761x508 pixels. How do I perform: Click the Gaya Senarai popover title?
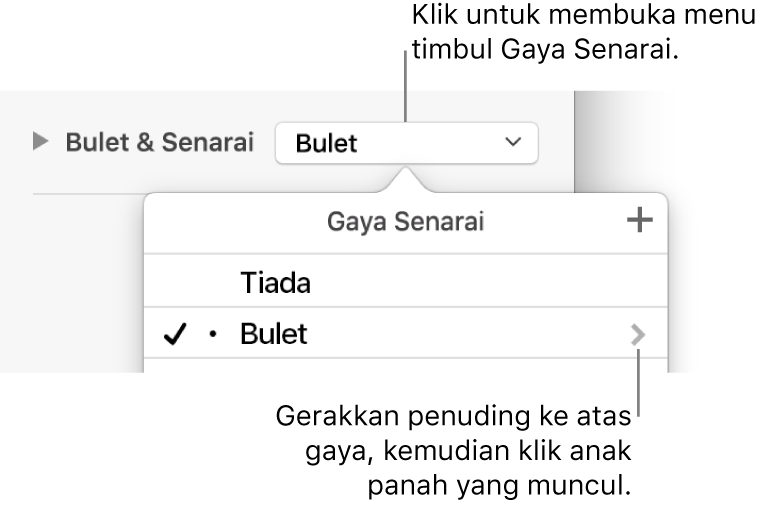click(x=405, y=222)
